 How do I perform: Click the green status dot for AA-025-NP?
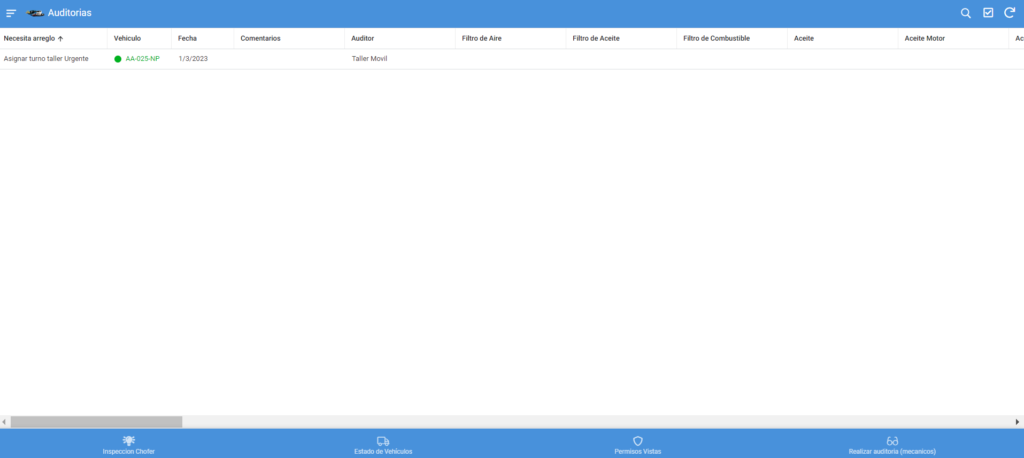click(118, 59)
